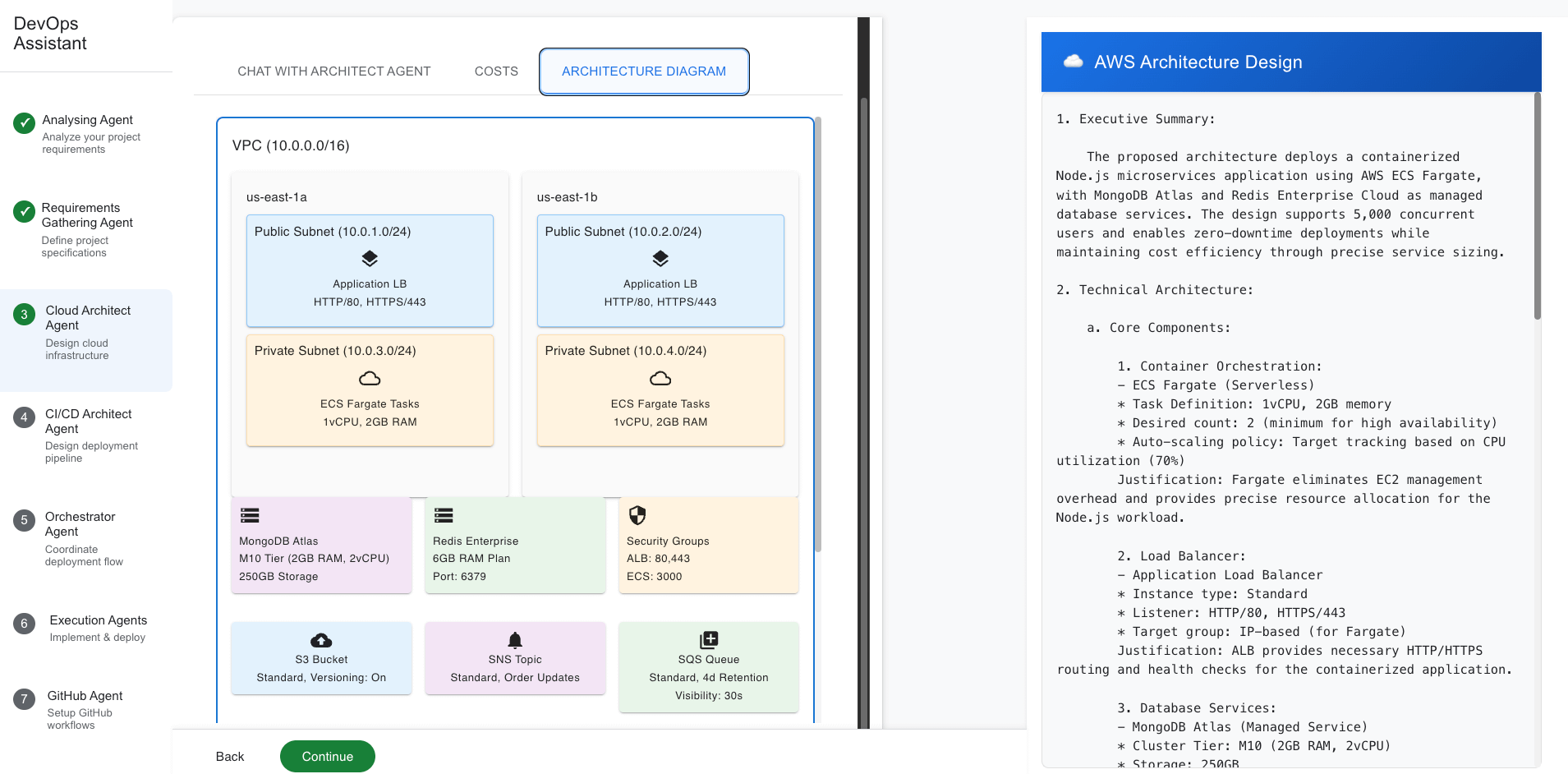
Task: Click the 2. Technical Architecture heading
Action: point(1155,290)
